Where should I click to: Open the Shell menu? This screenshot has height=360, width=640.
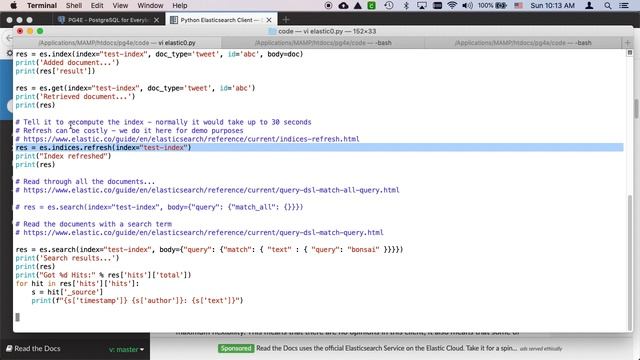click(74, 5)
